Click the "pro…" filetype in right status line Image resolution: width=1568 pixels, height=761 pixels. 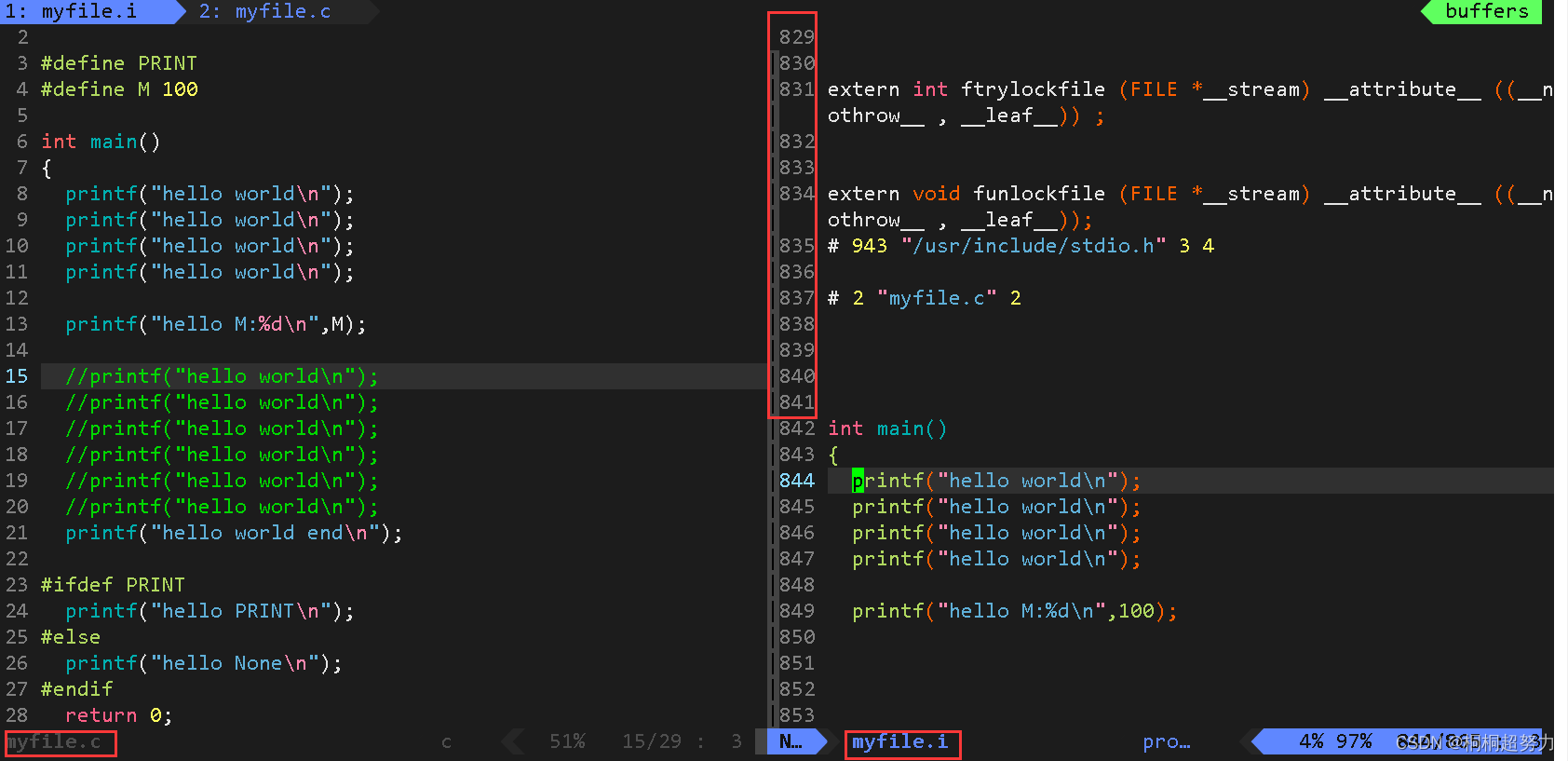pyautogui.click(x=1167, y=741)
